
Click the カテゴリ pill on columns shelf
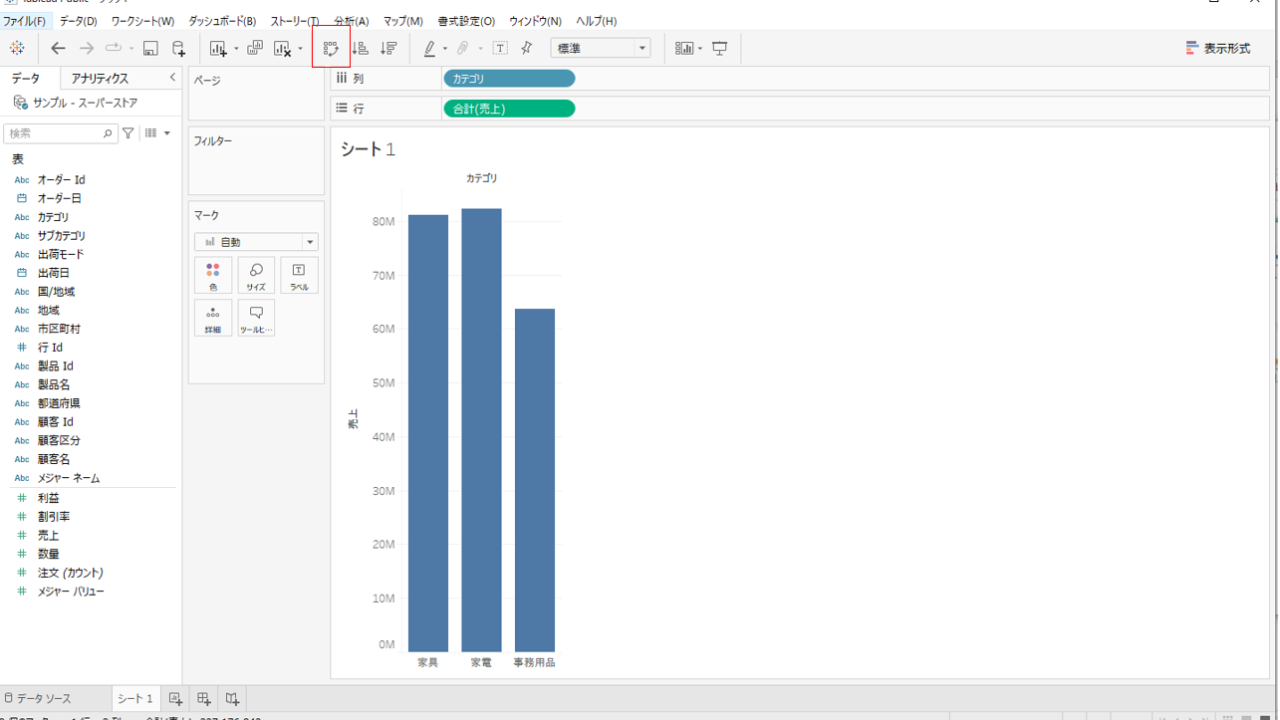(509, 78)
